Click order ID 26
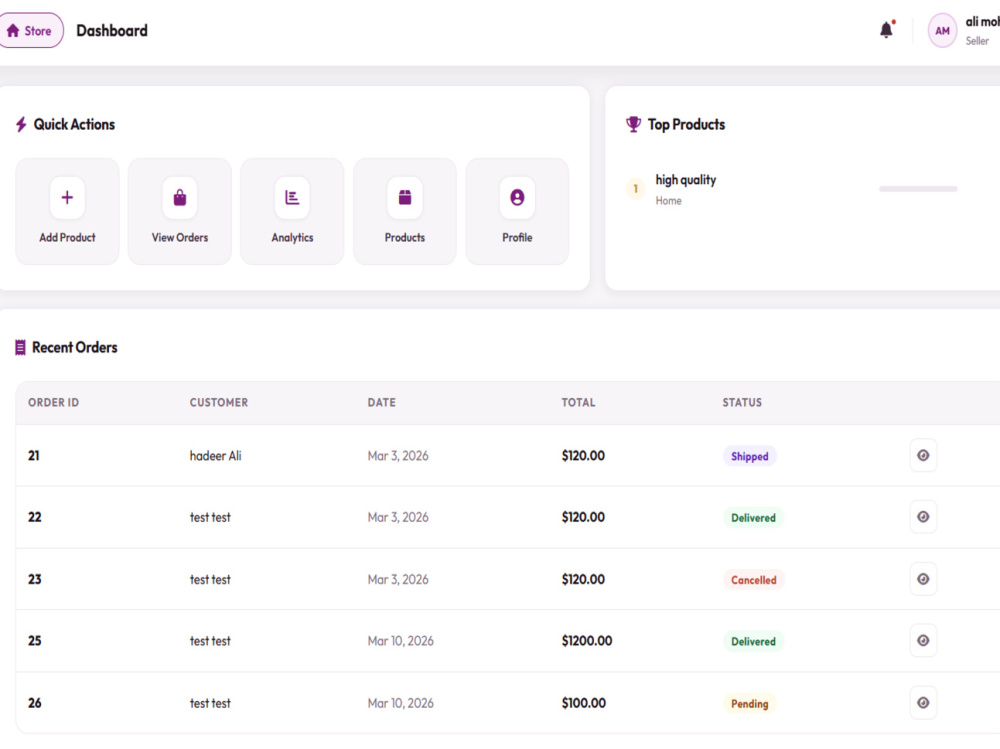The image size is (1000, 749). (34, 703)
